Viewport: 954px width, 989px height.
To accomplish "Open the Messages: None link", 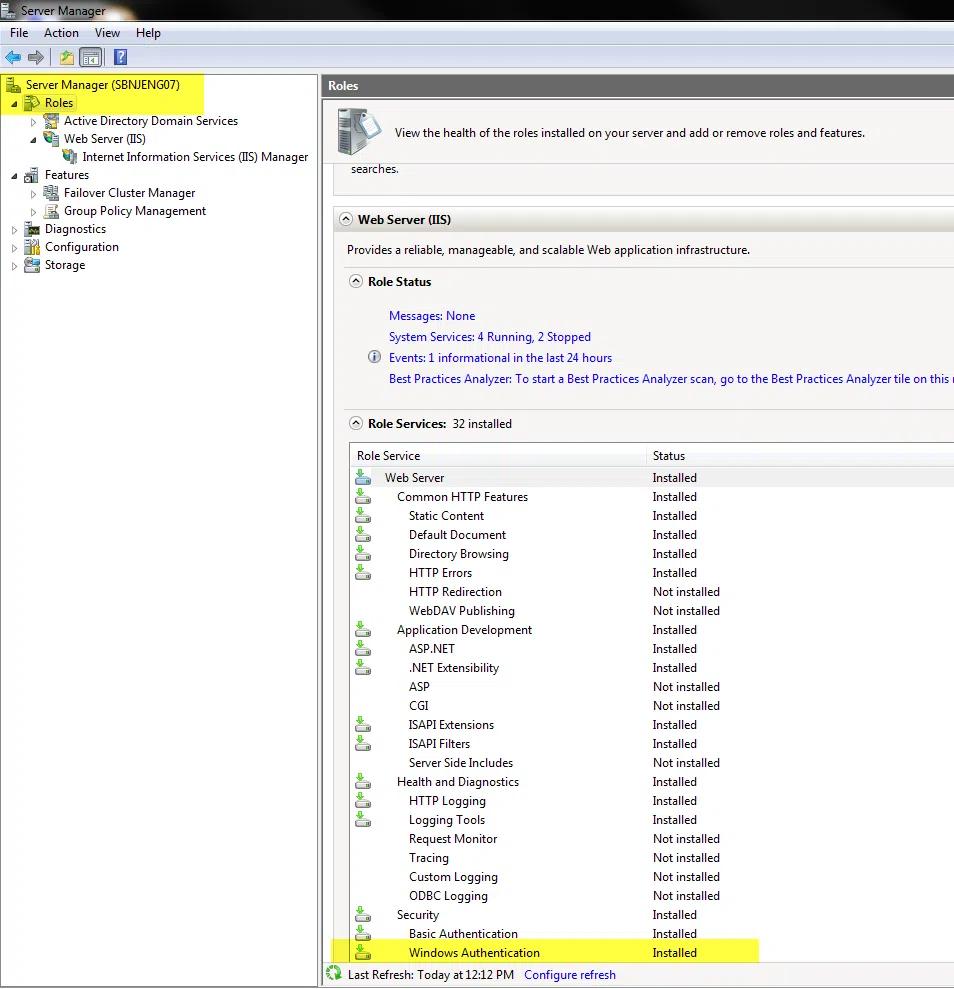I will pos(432,315).
